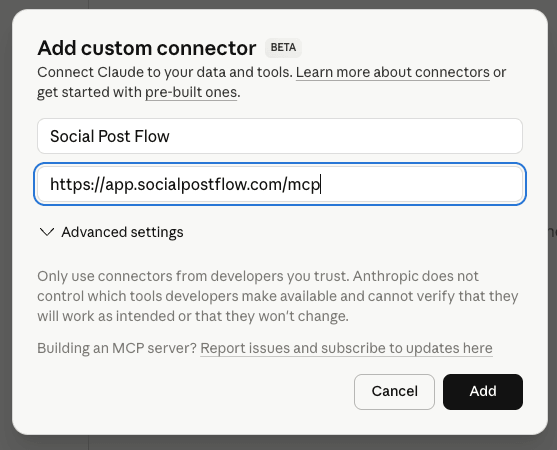Open Report issues and subscribe link
The image size is (557, 450).
[x=346, y=348]
